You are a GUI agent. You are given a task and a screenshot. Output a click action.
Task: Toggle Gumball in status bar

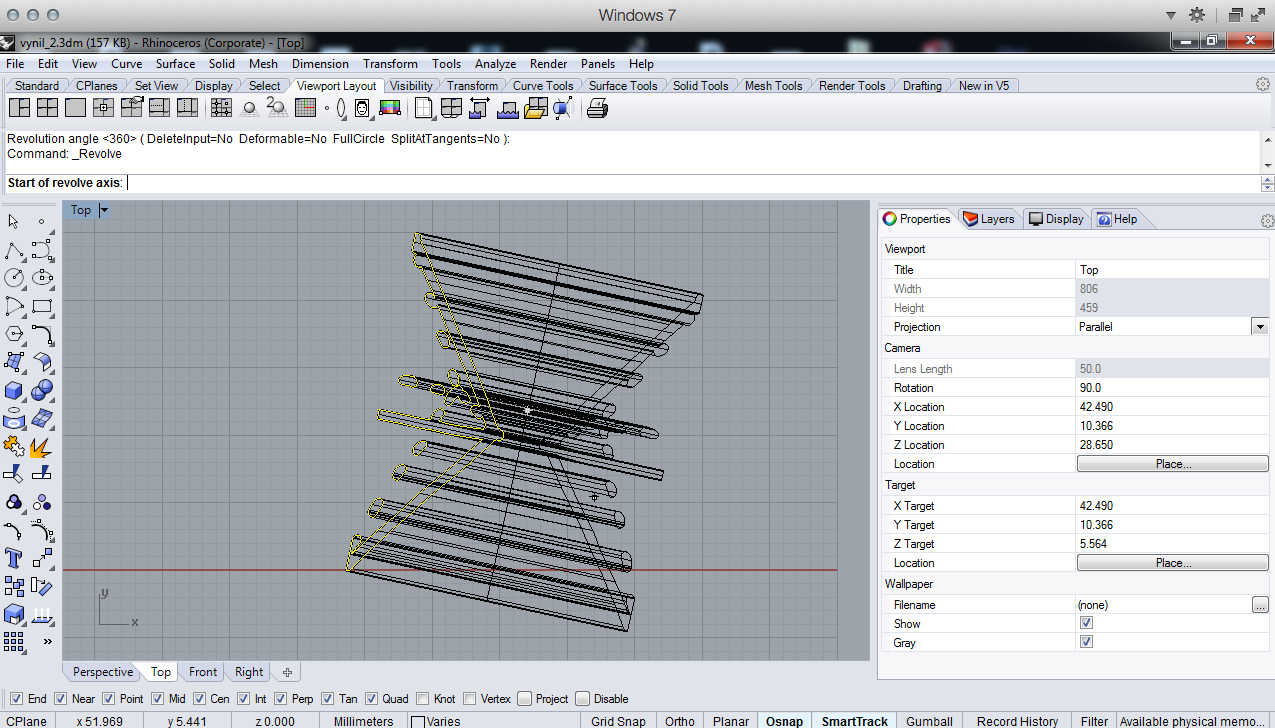pyautogui.click(x=929, y=721)
